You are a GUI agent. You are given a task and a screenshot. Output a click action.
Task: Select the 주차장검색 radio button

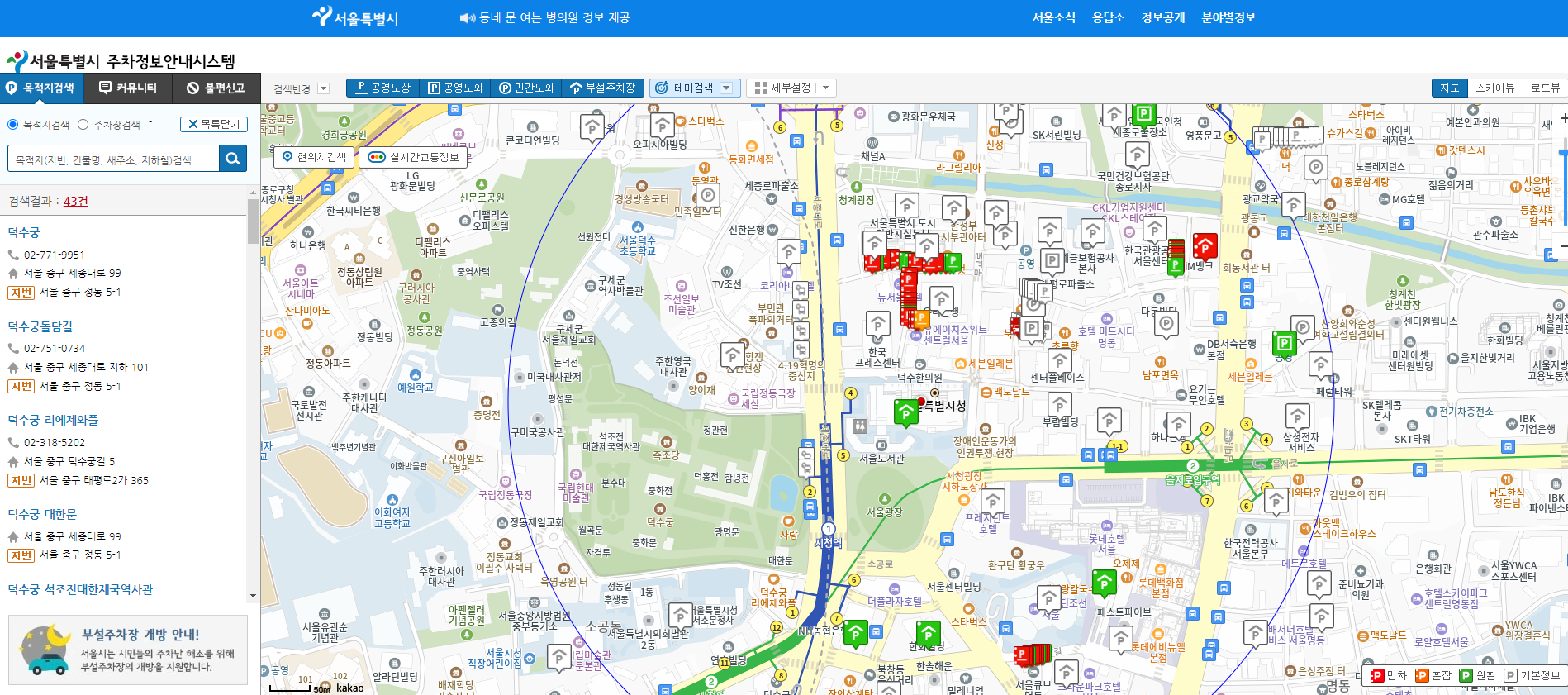tap(83, 125)
